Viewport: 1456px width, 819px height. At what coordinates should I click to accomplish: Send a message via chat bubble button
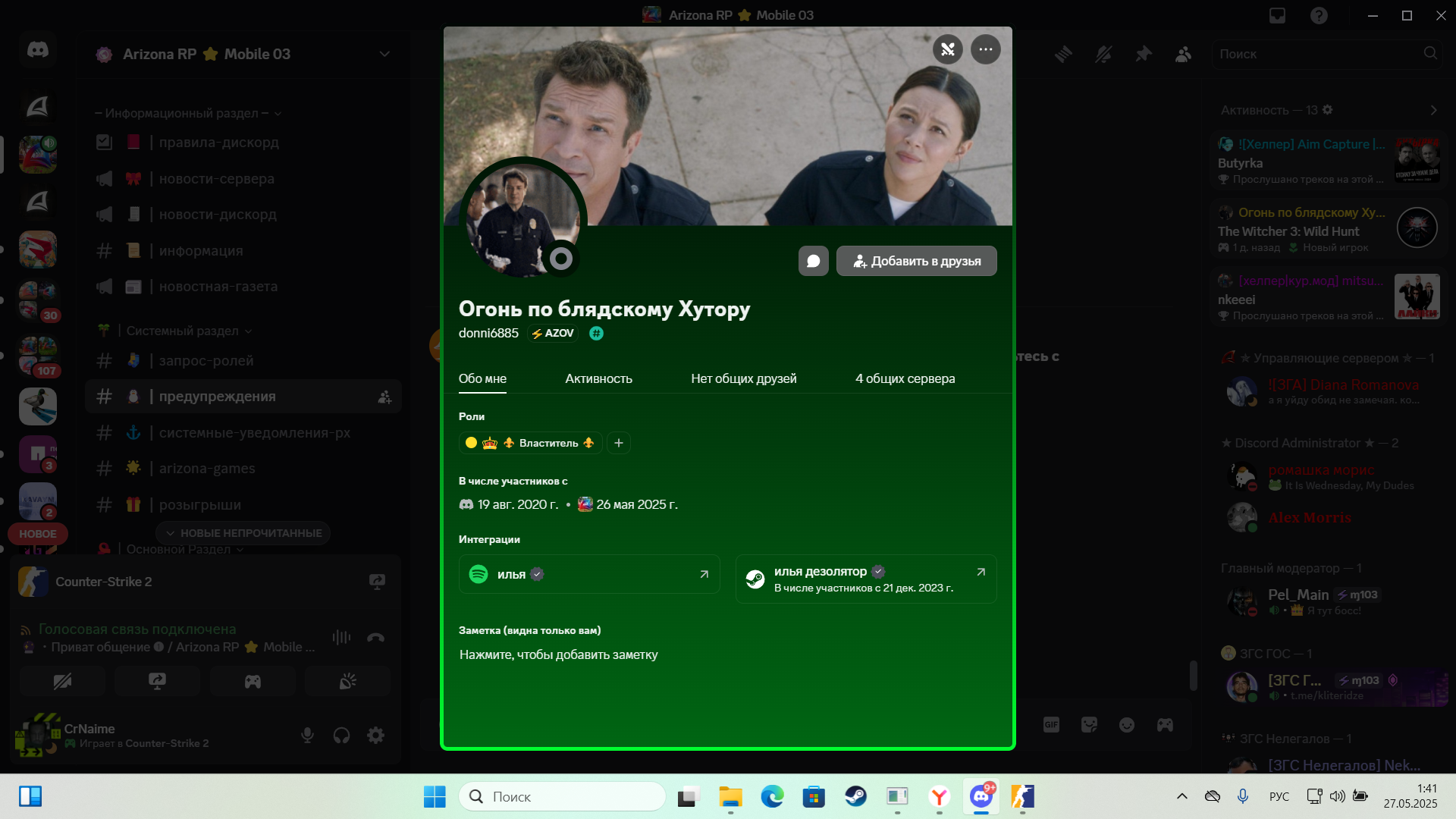[813, 261]
